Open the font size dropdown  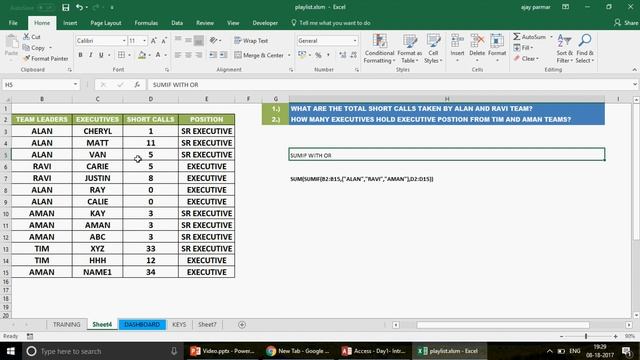144,41
